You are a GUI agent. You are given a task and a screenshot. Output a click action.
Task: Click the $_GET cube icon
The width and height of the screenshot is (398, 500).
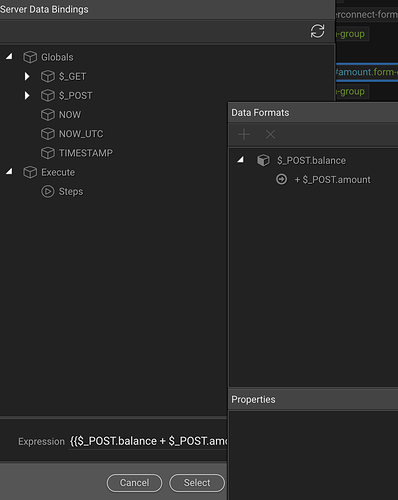[48, 76]
